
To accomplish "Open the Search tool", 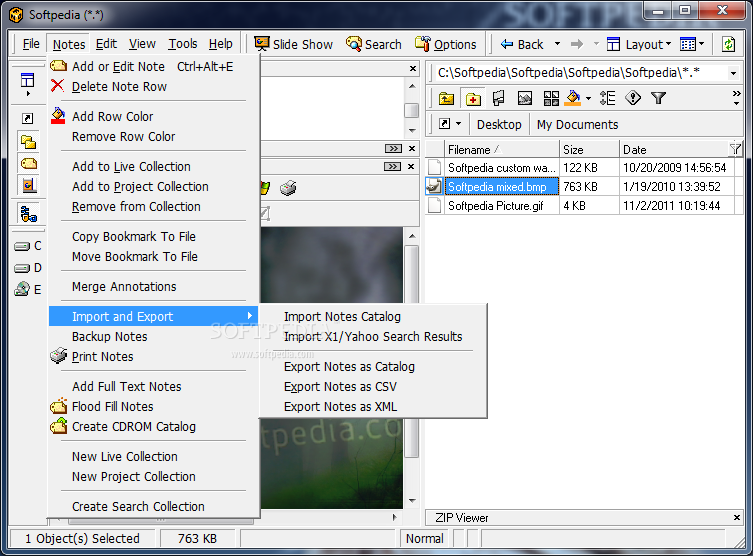I will pos(374,45).
